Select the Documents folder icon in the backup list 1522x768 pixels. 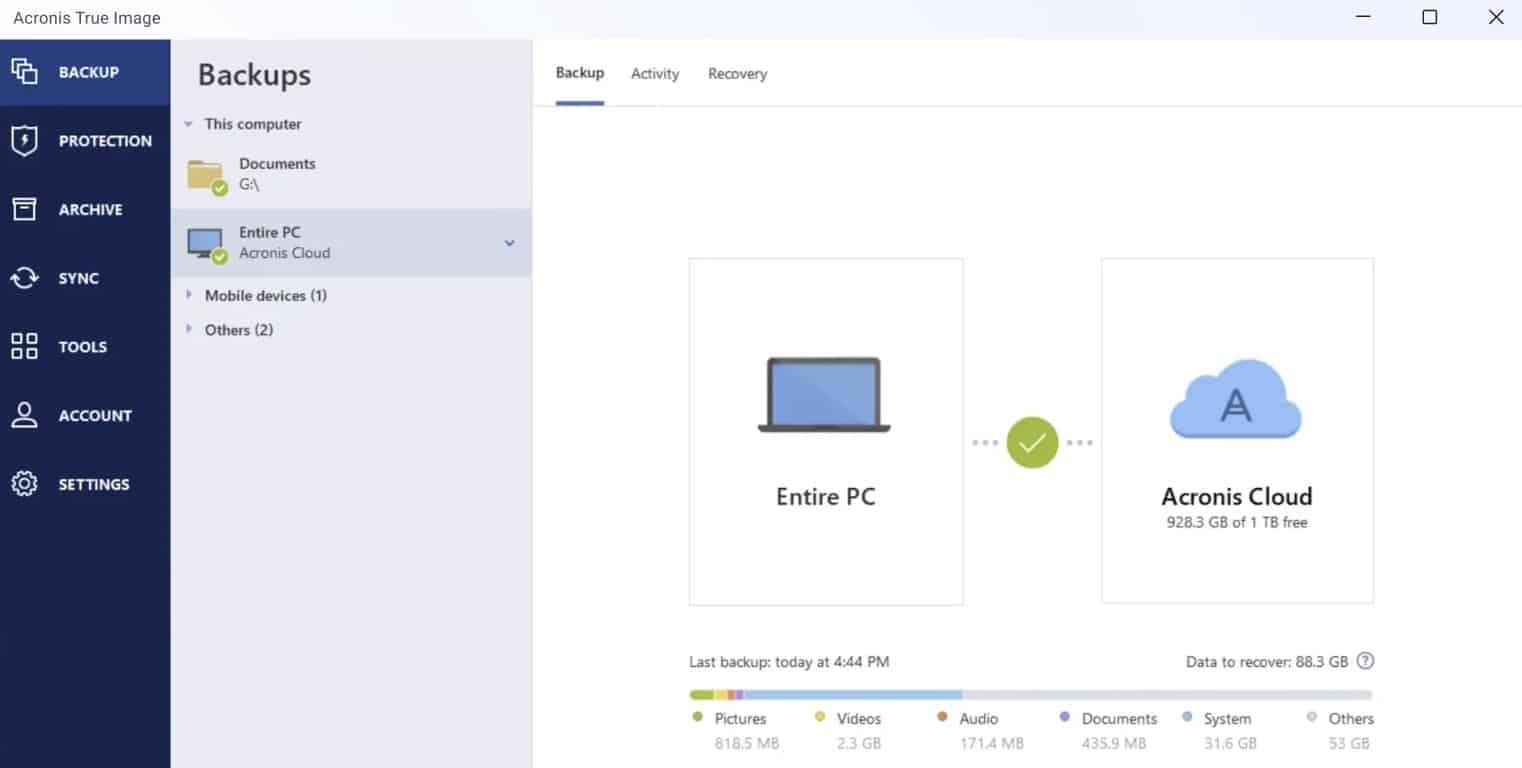(x=207, y=176)
